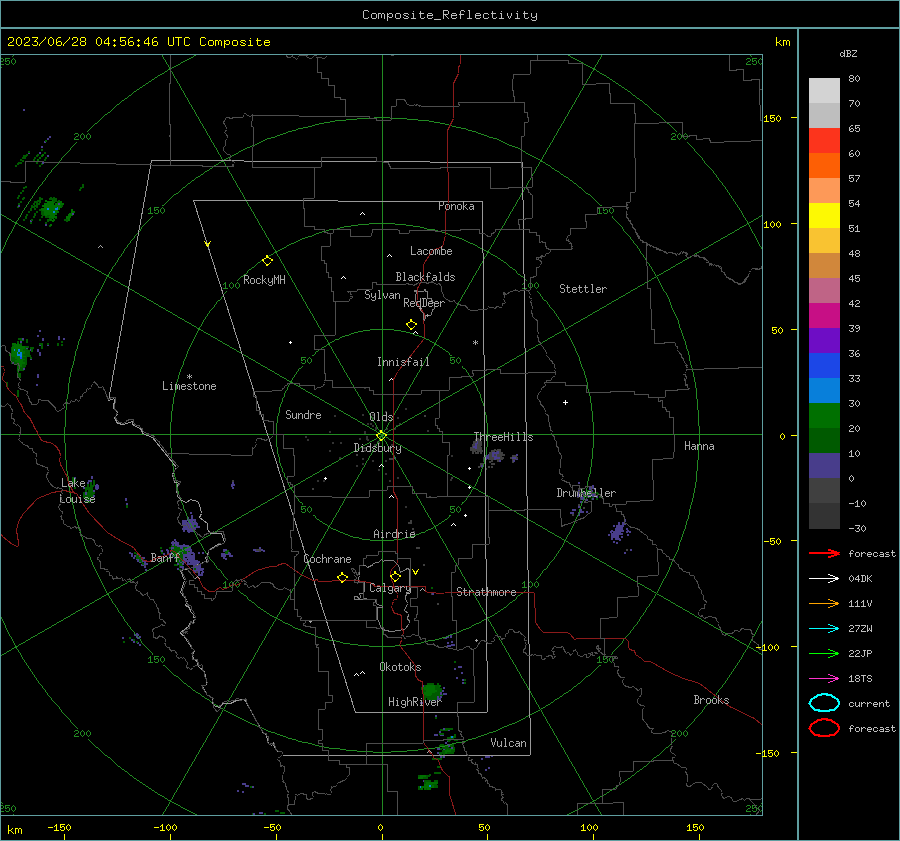Click the Composite_Reflectivity title

[450, 15]
